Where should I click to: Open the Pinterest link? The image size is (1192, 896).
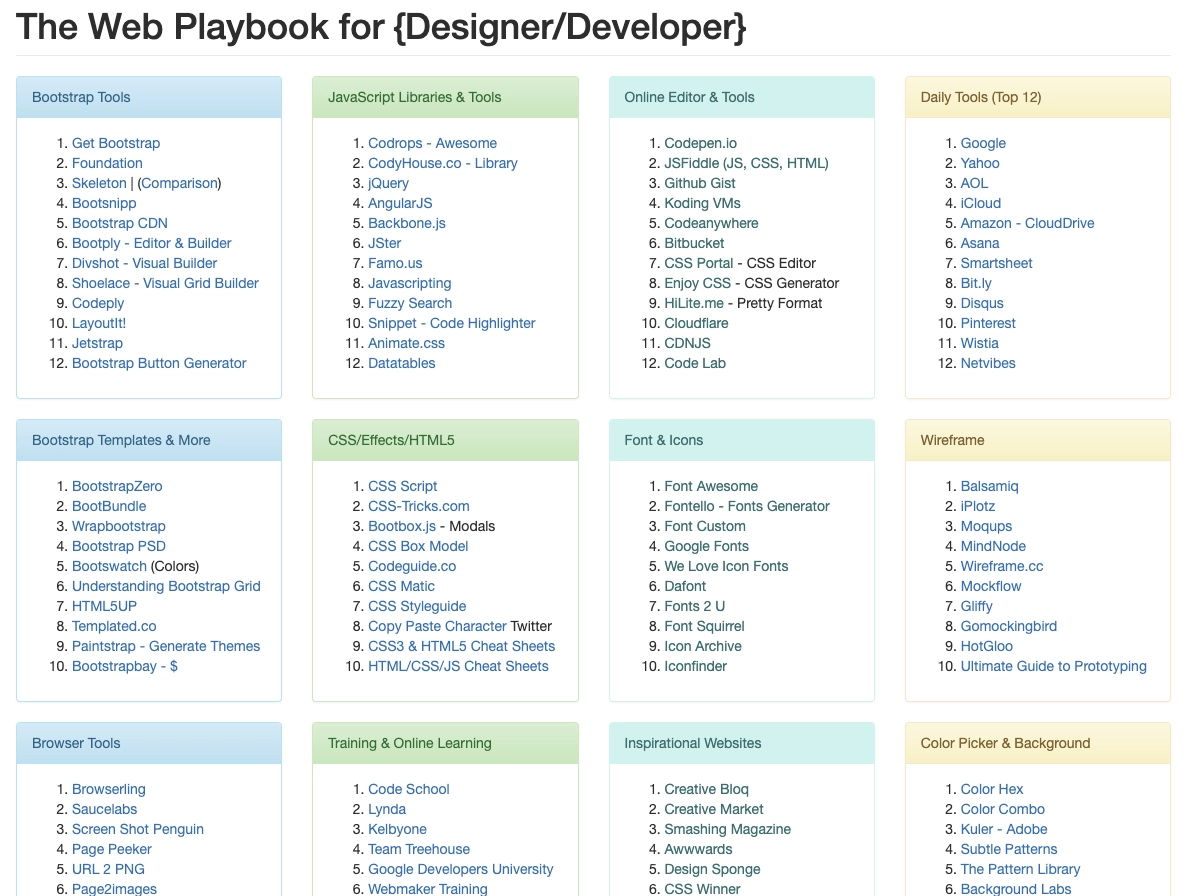coord(988,323)
